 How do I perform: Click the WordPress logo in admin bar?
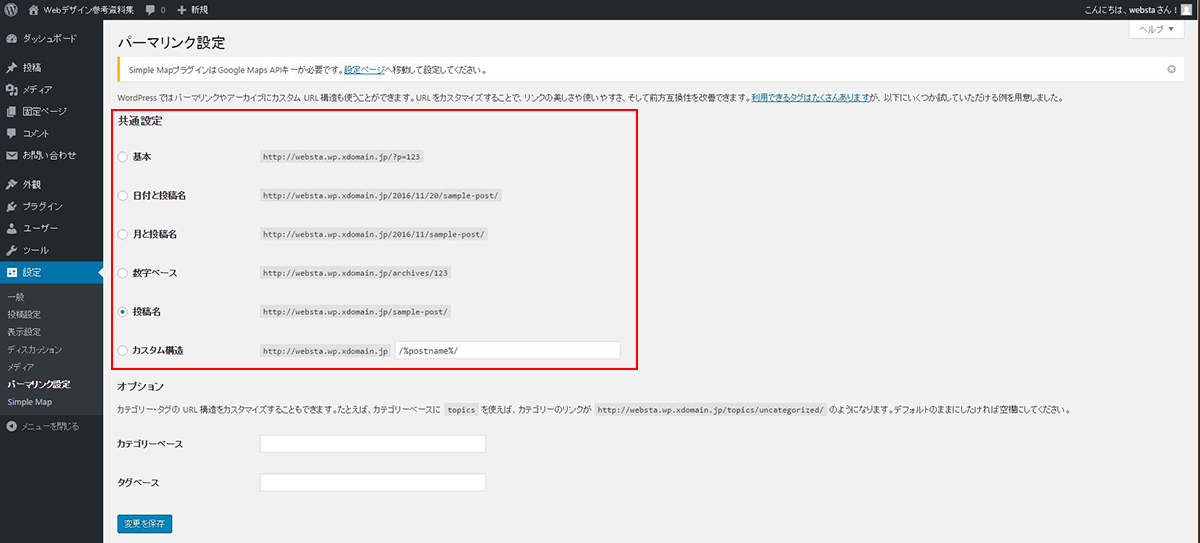point(11,9)
